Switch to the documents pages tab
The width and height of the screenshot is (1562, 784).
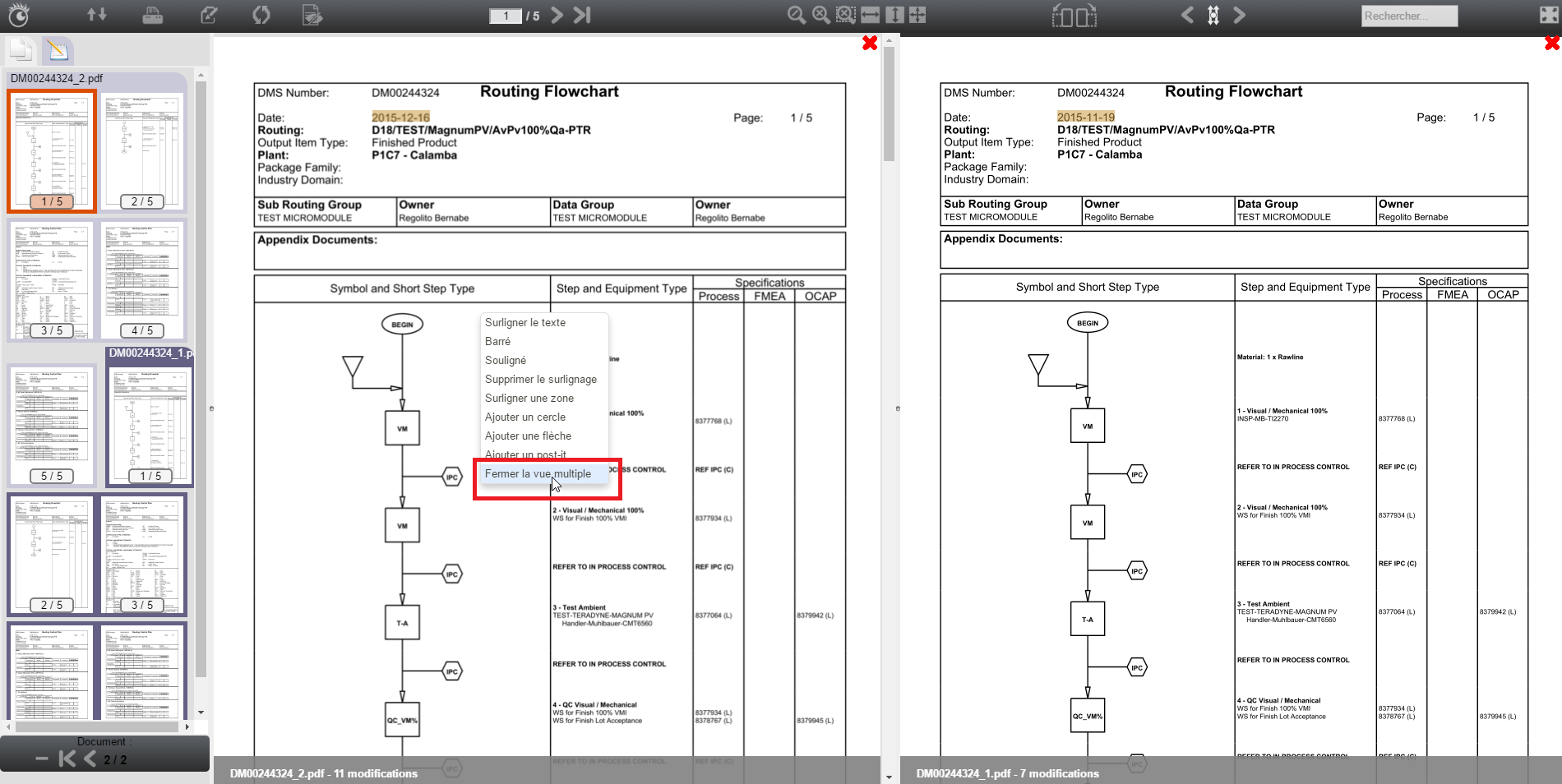[x=21, y=50]
